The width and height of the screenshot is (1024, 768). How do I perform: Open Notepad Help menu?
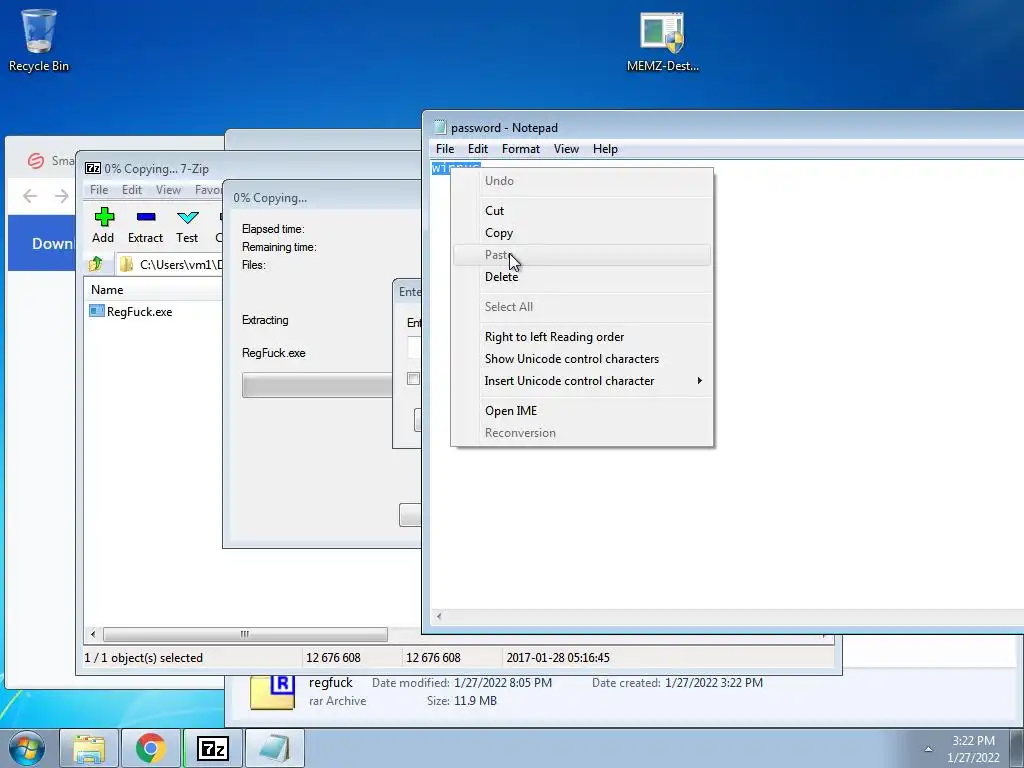click(605, 149)
